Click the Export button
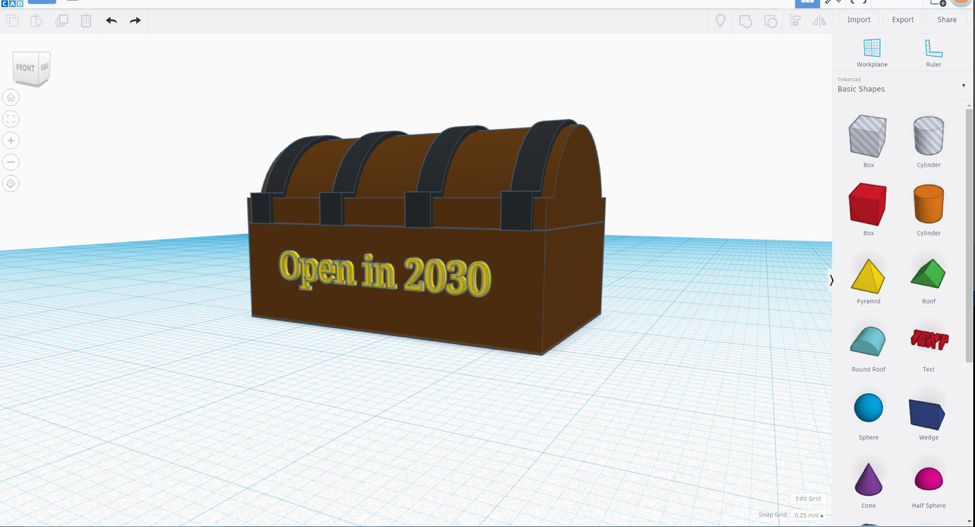The height and width of the screenshot is (527, 975). (x=903, y=20)
